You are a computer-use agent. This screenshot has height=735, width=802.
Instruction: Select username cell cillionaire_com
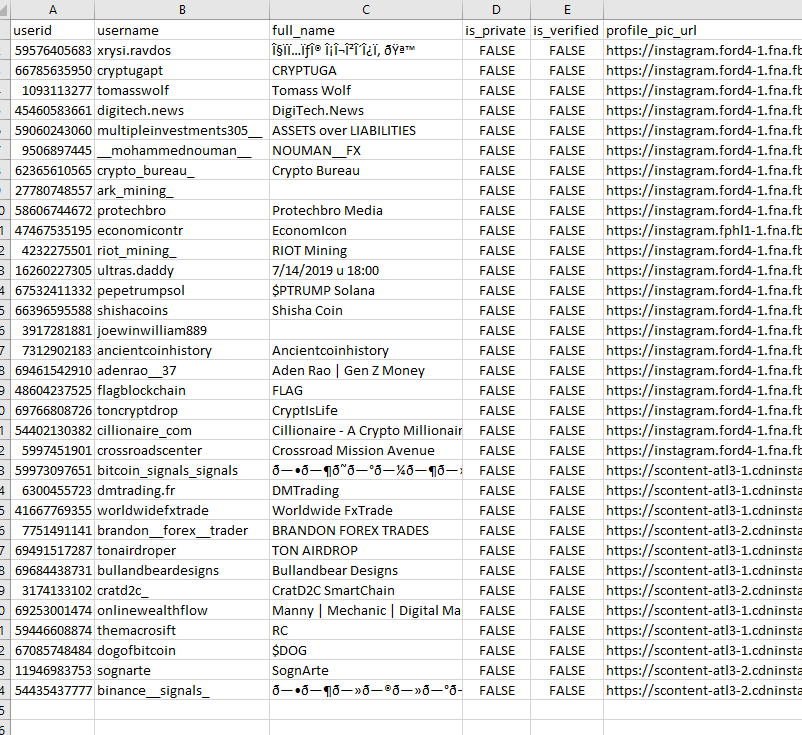[182, 430]
